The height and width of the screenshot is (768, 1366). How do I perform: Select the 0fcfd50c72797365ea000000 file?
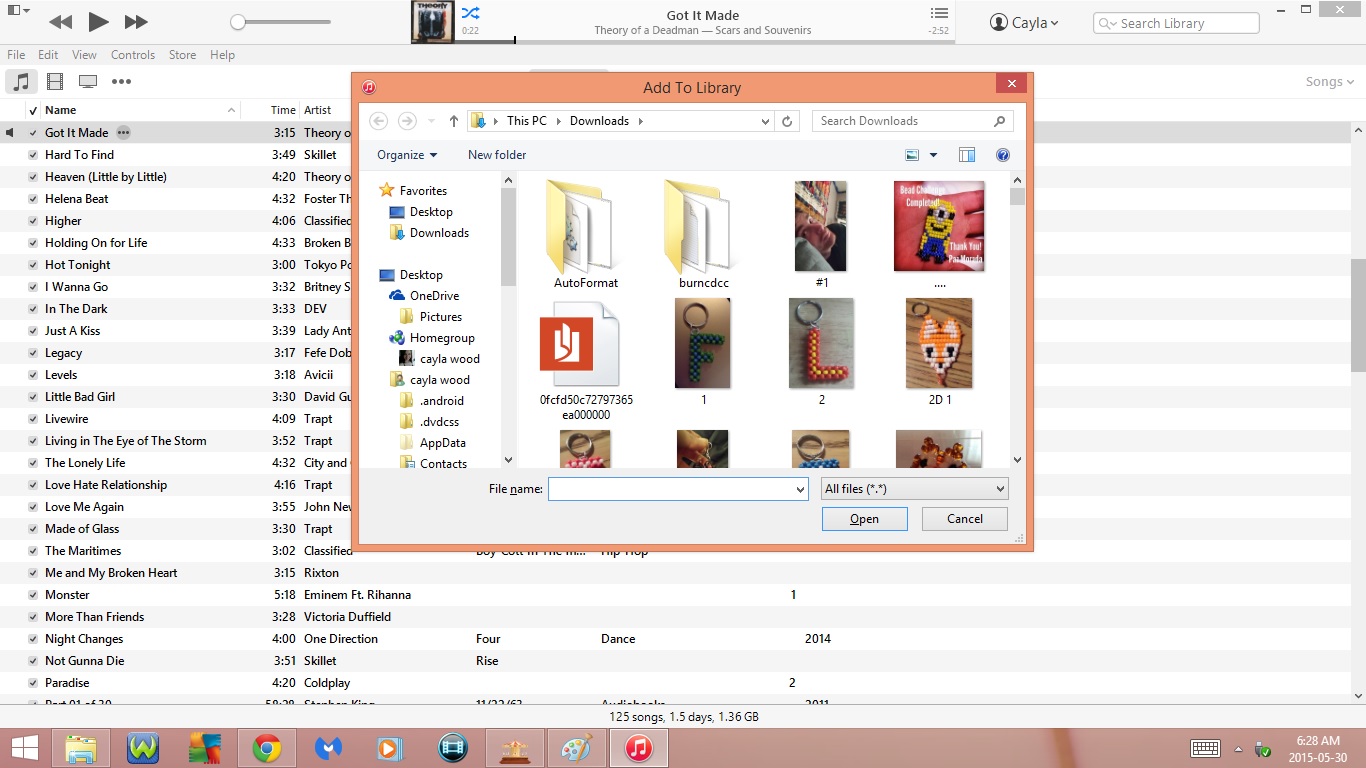tap(586, 360)
